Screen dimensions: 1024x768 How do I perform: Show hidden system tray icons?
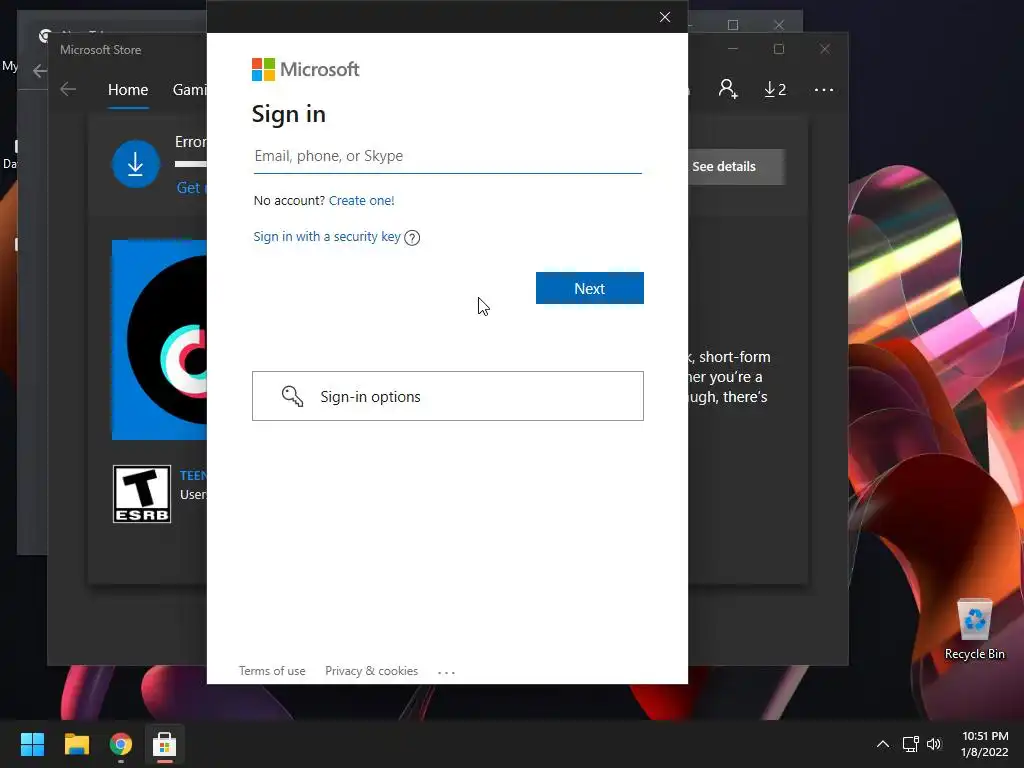[882, 744]
